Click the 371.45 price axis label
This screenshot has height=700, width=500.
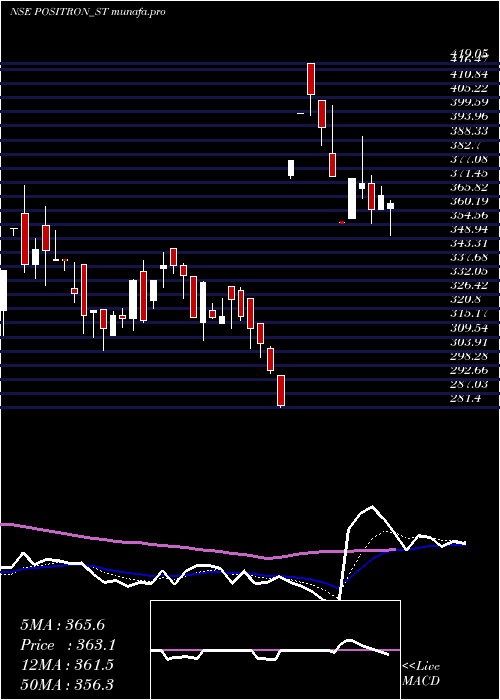469,173
